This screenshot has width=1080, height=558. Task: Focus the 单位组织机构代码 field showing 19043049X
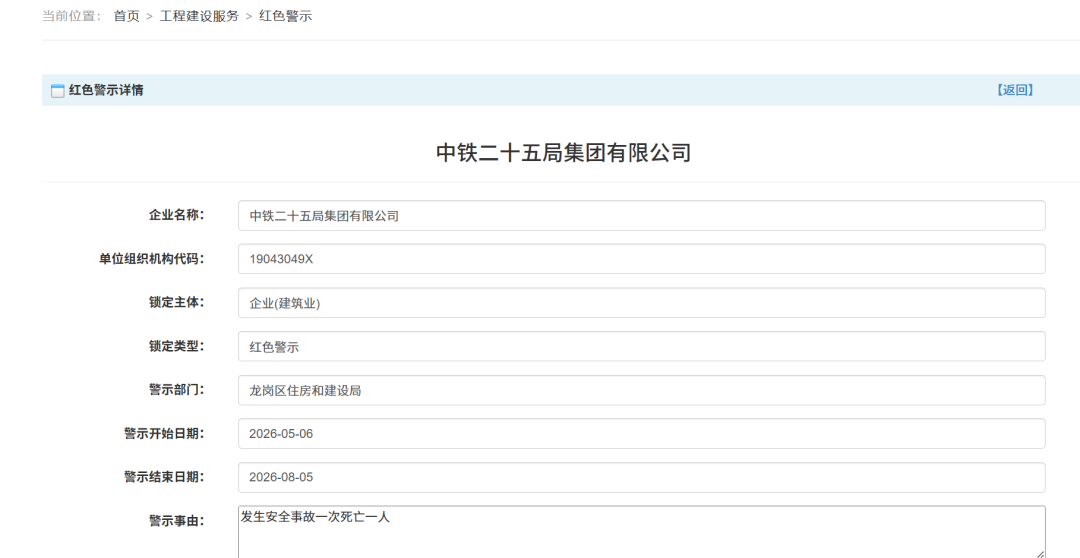pos(641,259)
